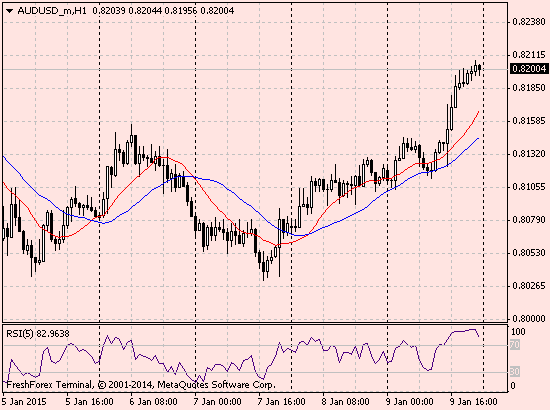Screen dimensions: 550x410
Task: Click the RSI 100 scale label
Action: coord(518,332)
